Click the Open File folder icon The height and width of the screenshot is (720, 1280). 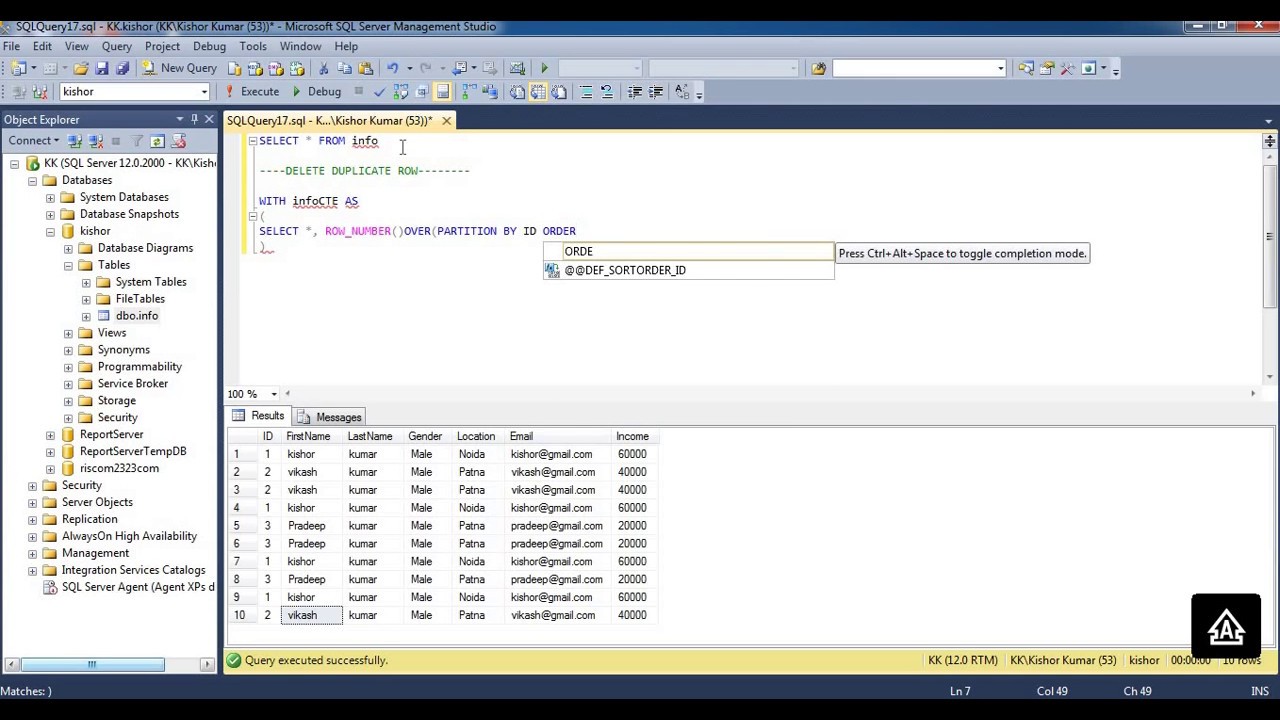click(81, 68)
